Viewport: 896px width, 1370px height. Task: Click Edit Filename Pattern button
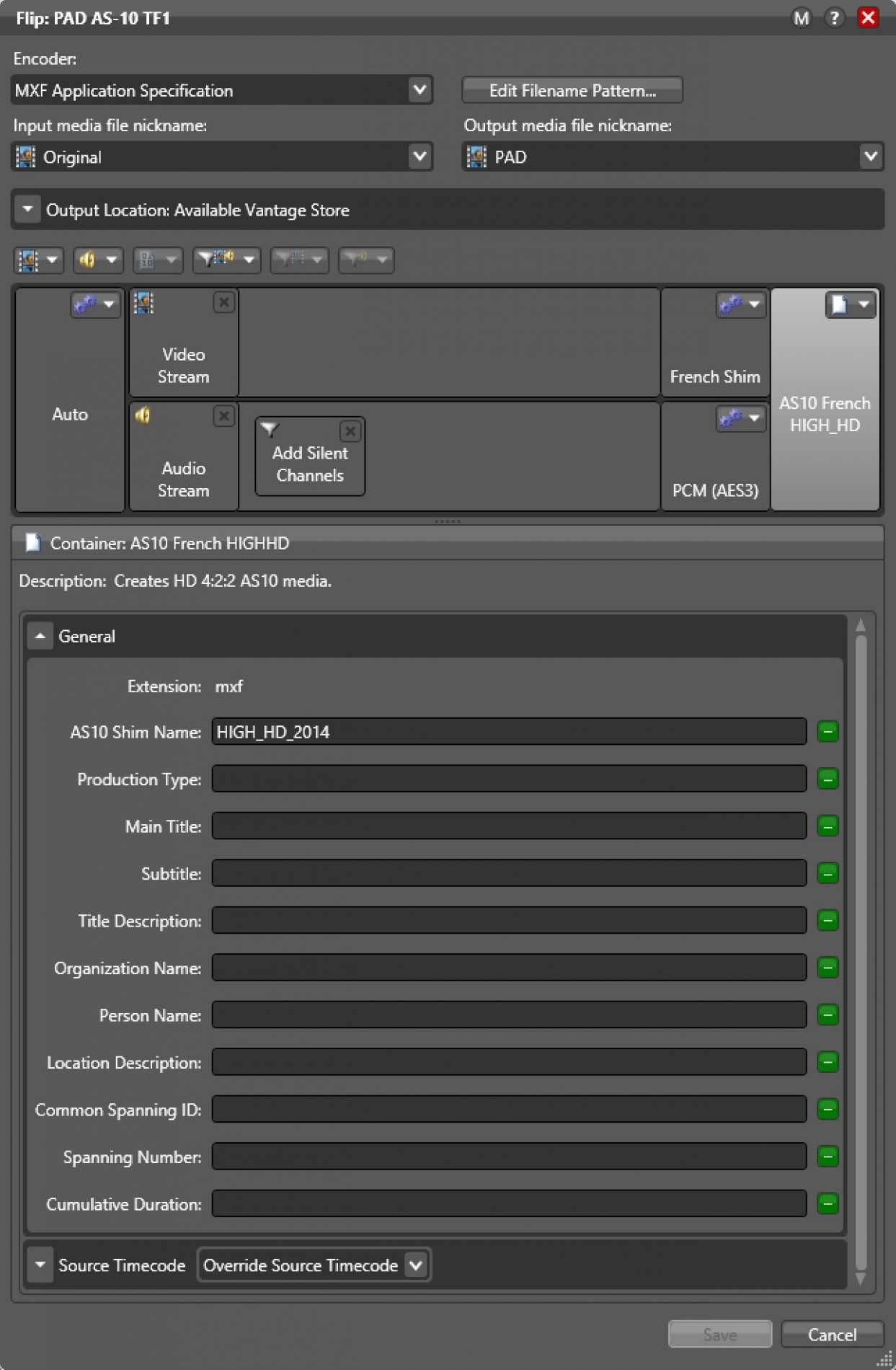point(572,90)
